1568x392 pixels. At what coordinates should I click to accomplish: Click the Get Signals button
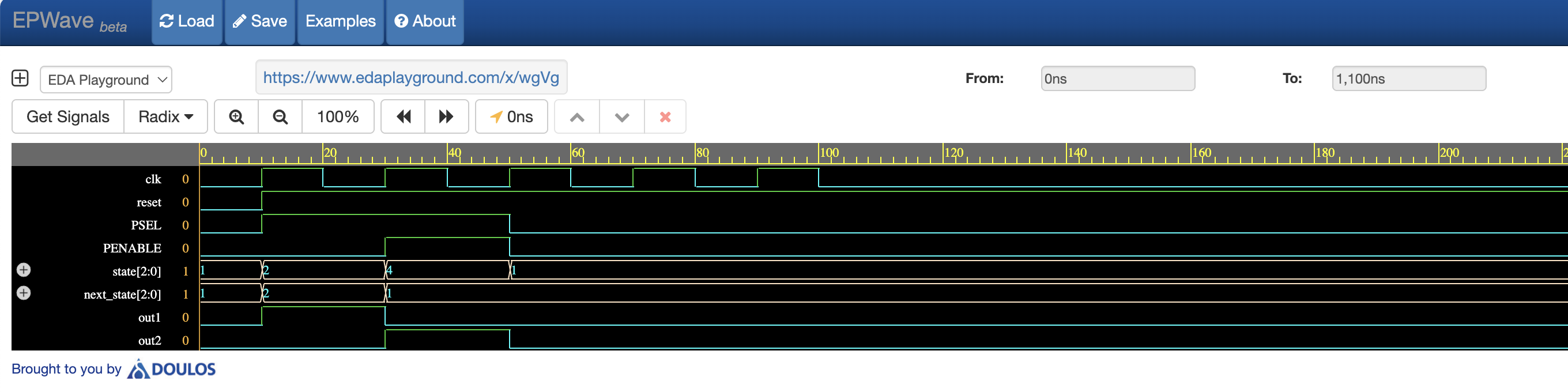68,117
